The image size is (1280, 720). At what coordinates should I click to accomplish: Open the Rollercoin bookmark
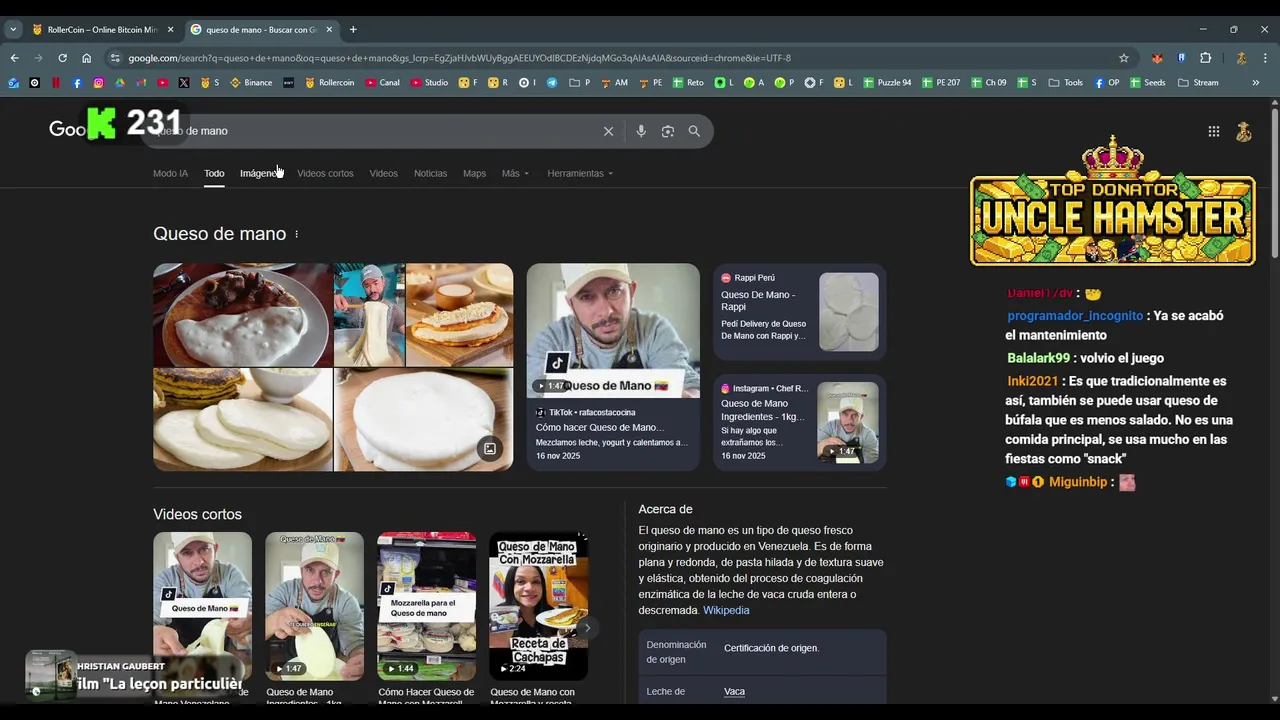tap(329, 83)
